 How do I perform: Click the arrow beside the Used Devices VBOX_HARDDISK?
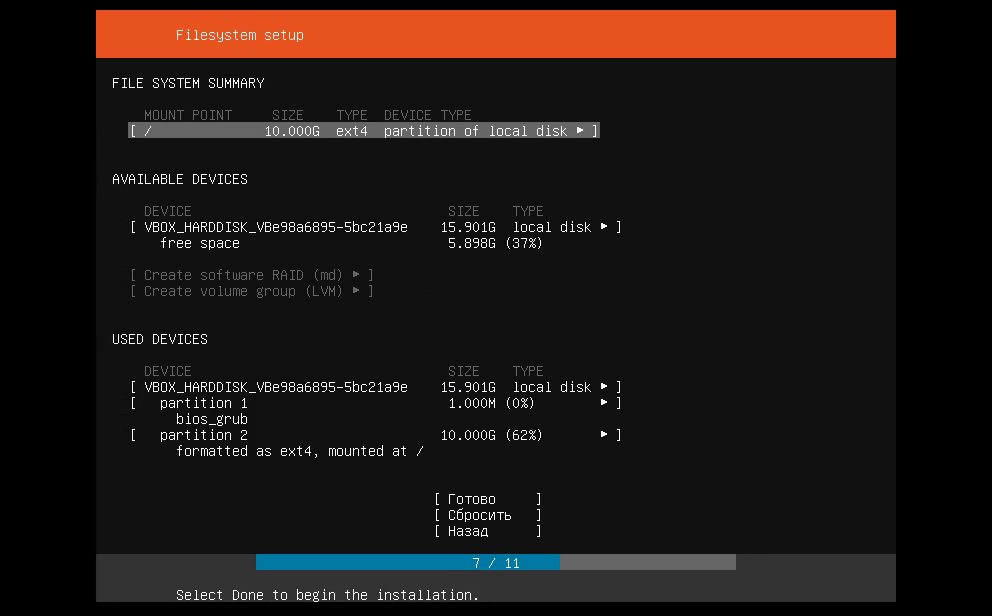pos(604,387)
